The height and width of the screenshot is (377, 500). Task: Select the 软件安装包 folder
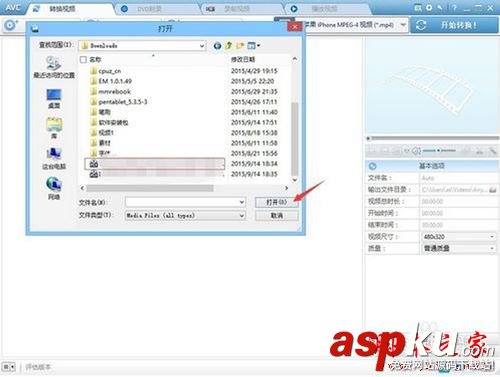pyautogui.click(x=109, y=122)
